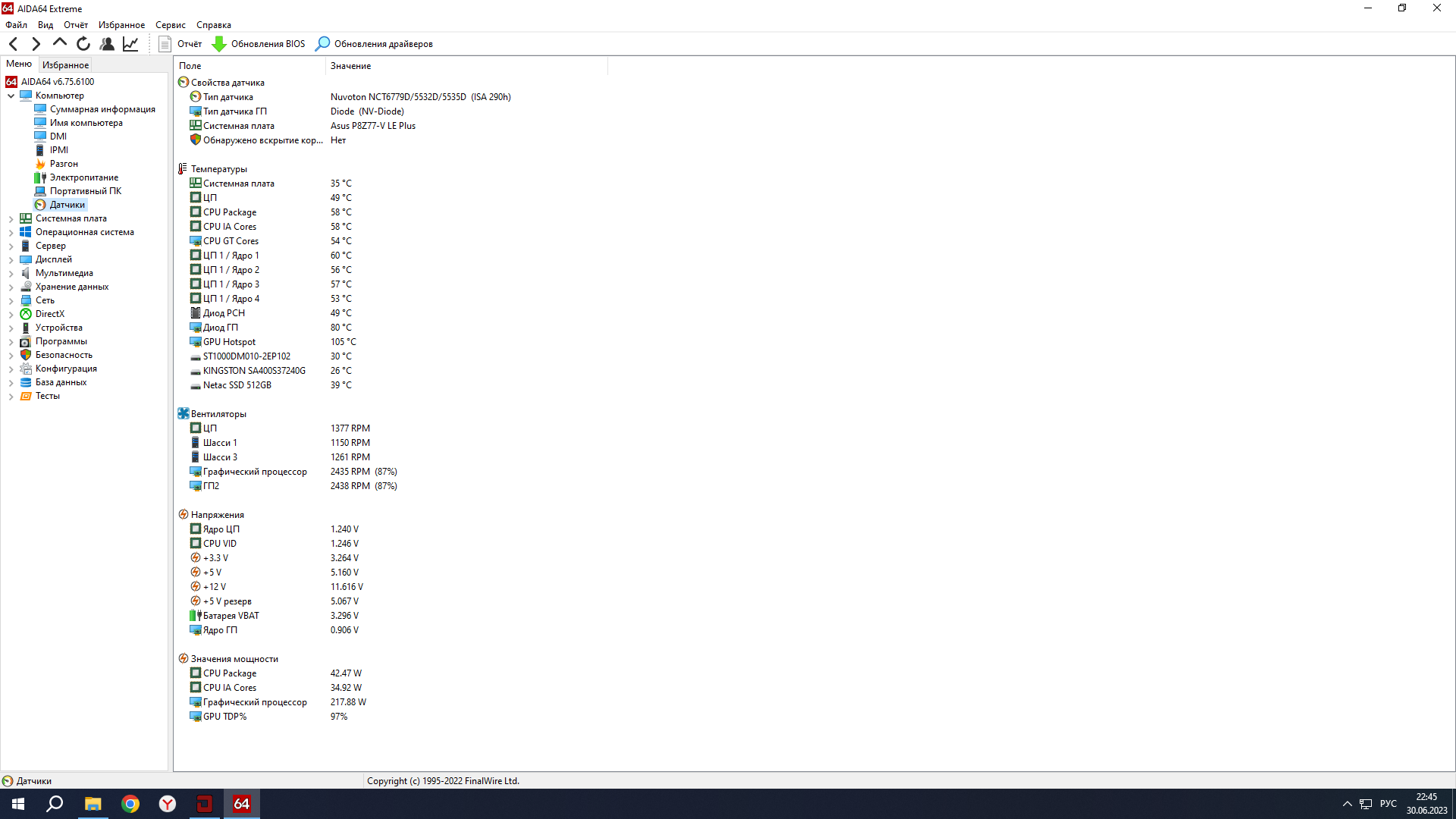Switch to the Избранное tab
Screen dimensions: 1456x819
click(65, 65)
